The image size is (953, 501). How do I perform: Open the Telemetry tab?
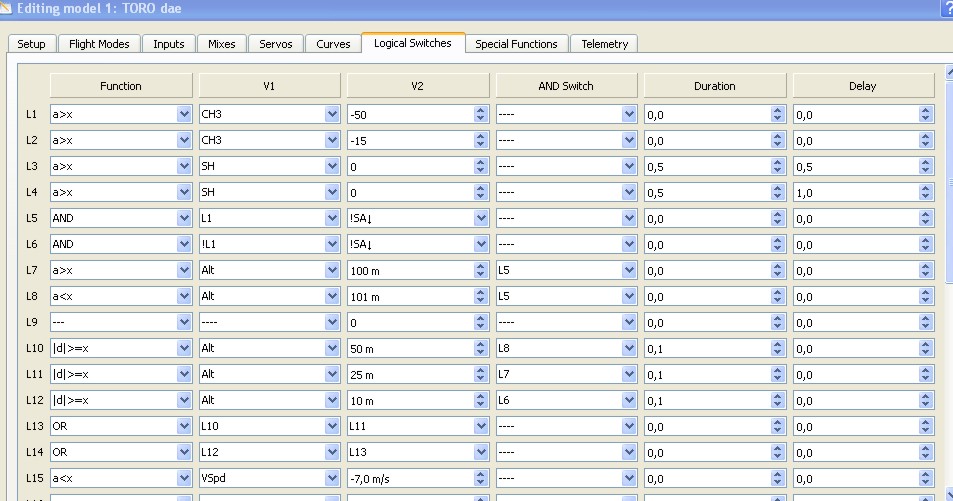pyautogui.click(x=604, y=44)
